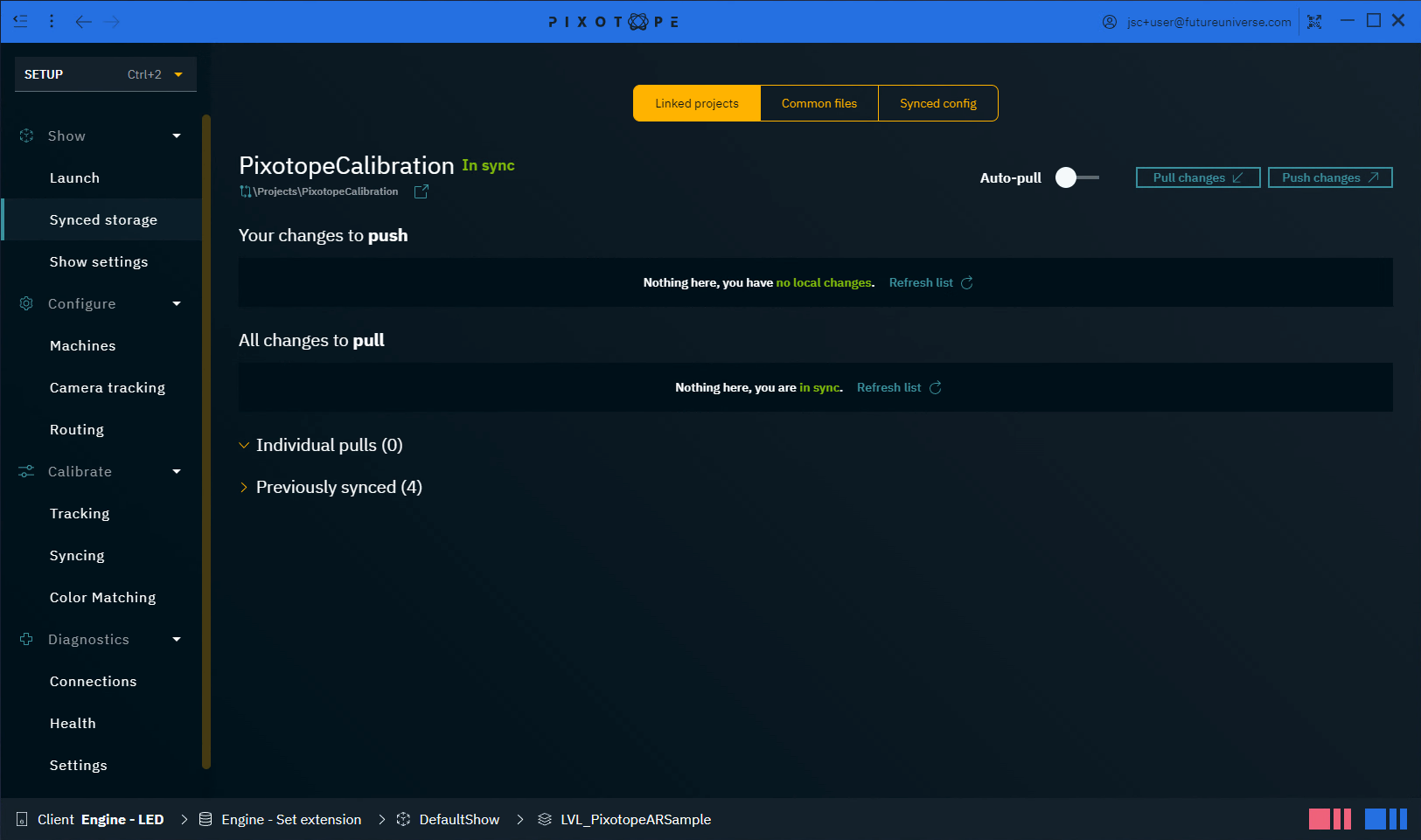
Task: Click the Pull changes button
Action: click(x=1198, y=177)
